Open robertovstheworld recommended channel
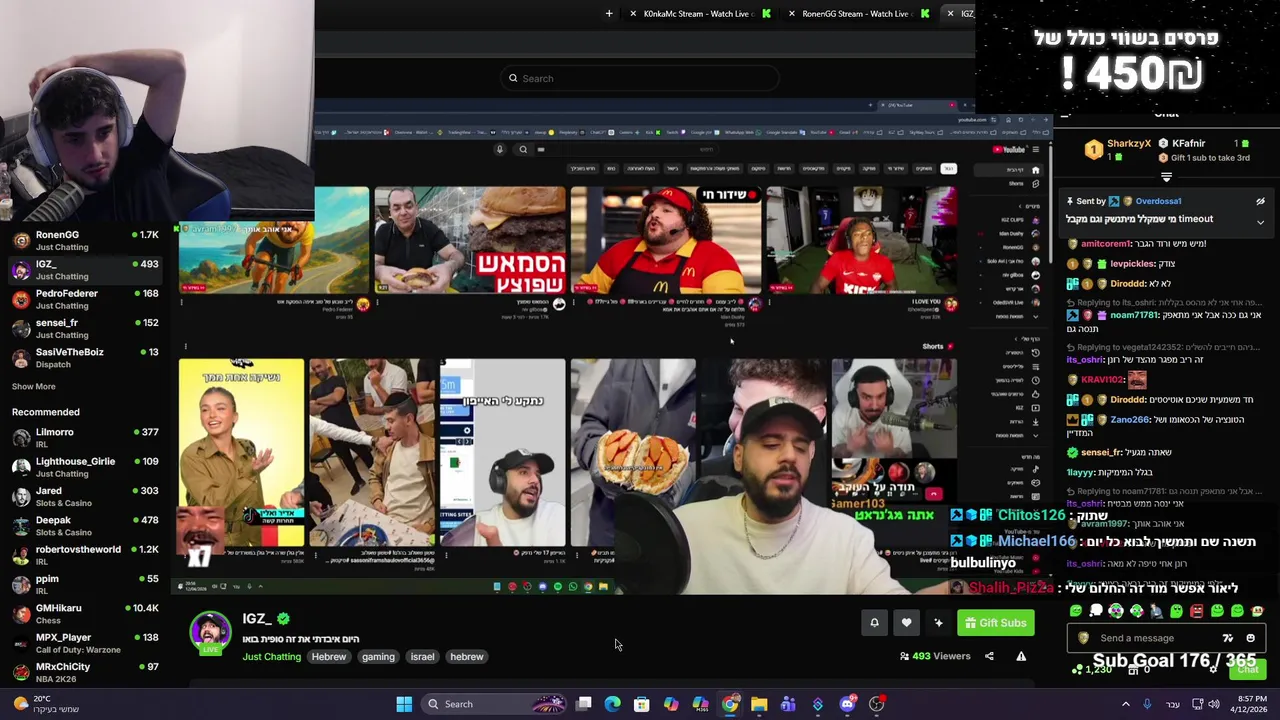The width and height of the screenshot is (1280, 720). pyautogui.click(x=85, y=555)
